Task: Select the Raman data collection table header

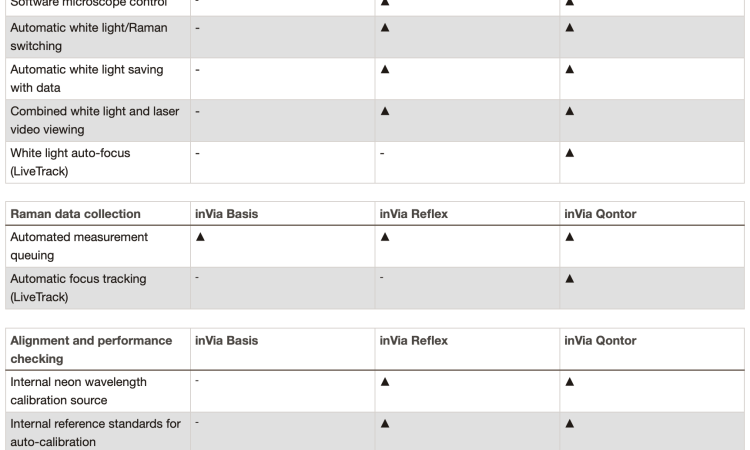Action: [x=75, y=214]
